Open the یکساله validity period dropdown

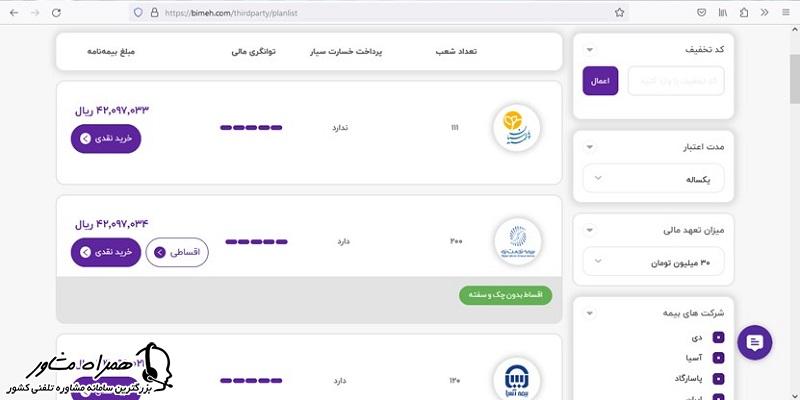click(654, 179)
